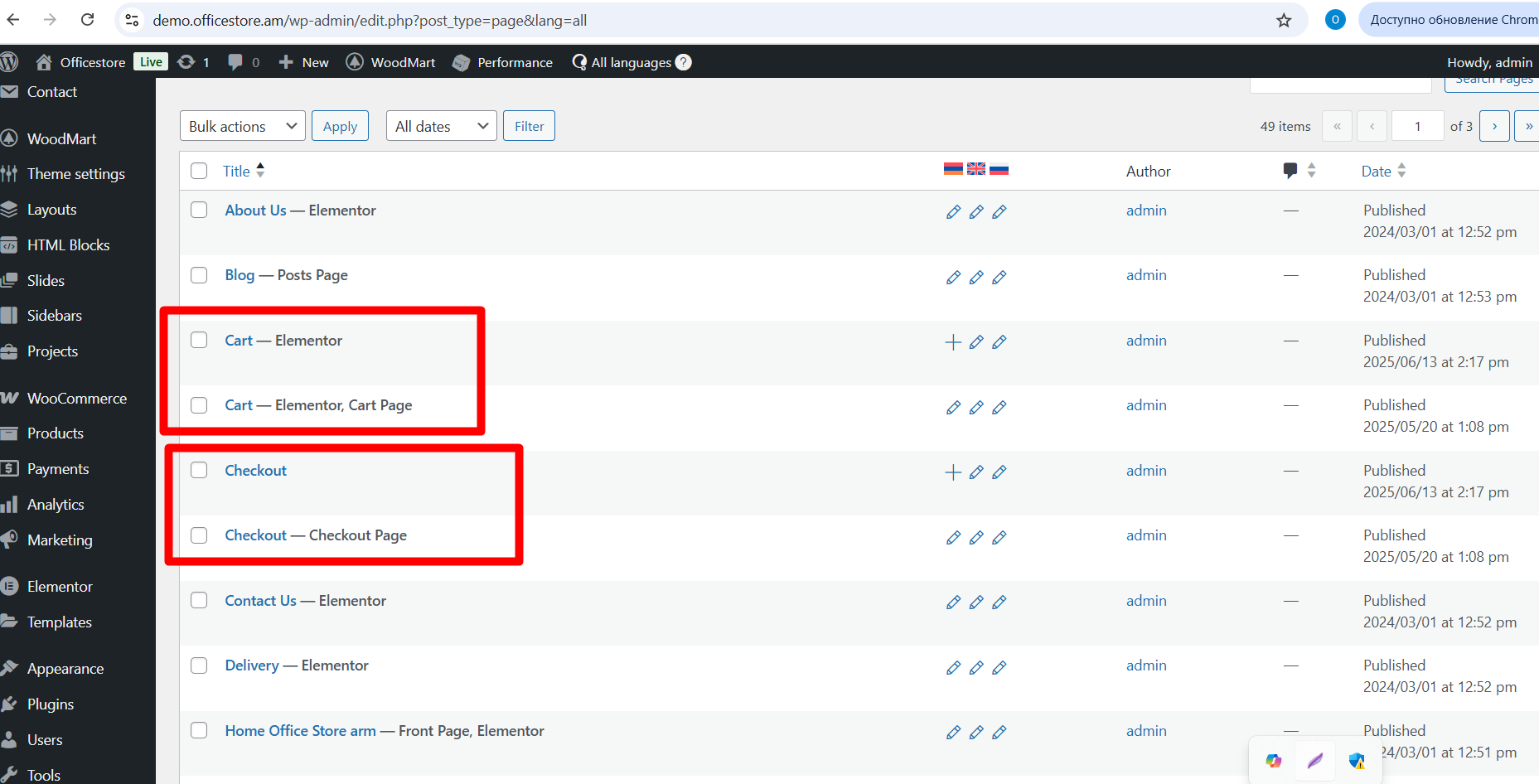1539x784 pixels.
Task: Select the Blog row checkbox
Action: pos(199,274)
